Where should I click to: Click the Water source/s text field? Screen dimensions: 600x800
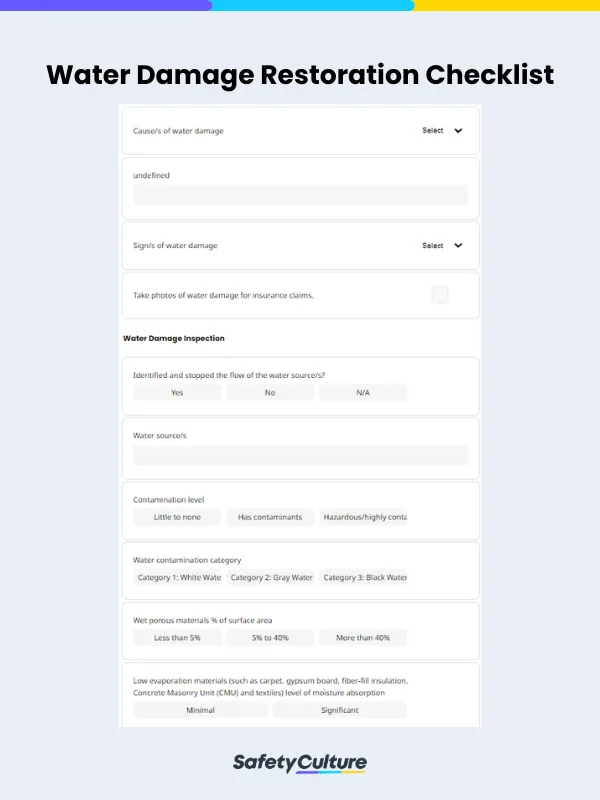tap(300, 456)
